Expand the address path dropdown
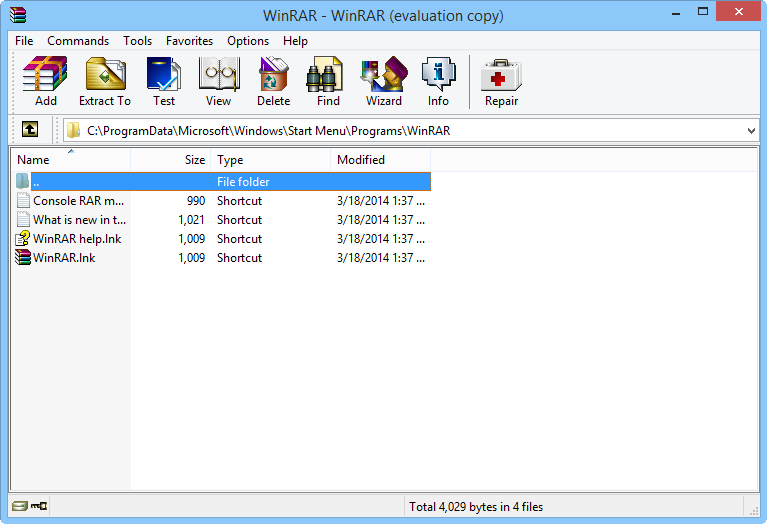Viewport: 767px width, 524px height. [x=751, y=130]
